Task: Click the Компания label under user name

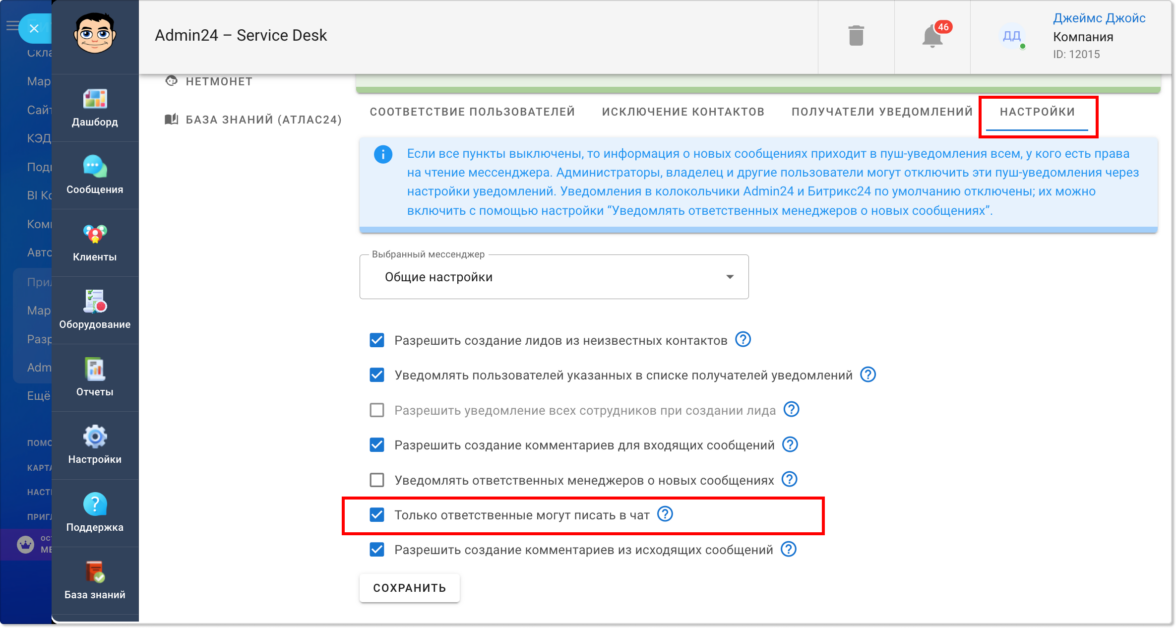Action: [x=1082, y=37]
